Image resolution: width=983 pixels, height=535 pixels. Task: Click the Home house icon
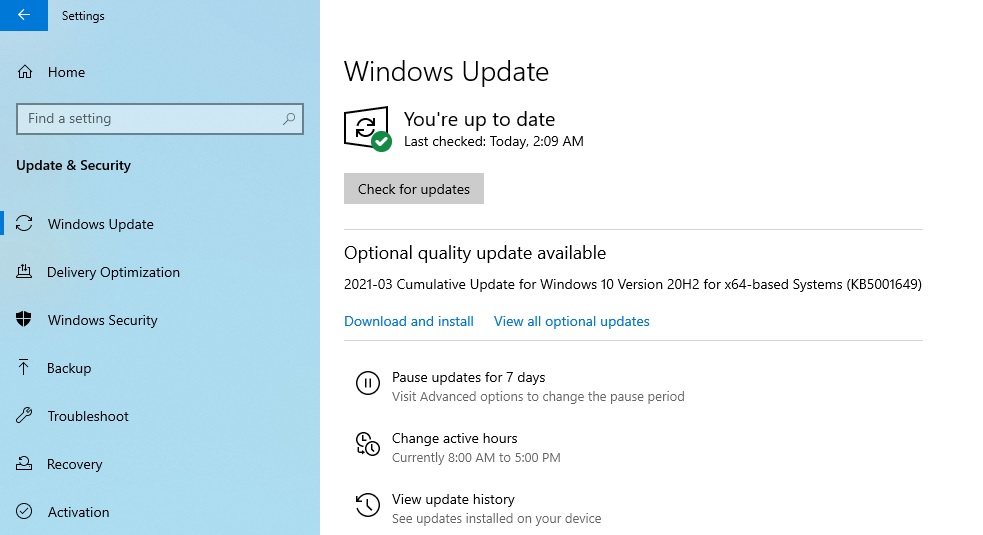pyautogui.click(x=24, y=72)
